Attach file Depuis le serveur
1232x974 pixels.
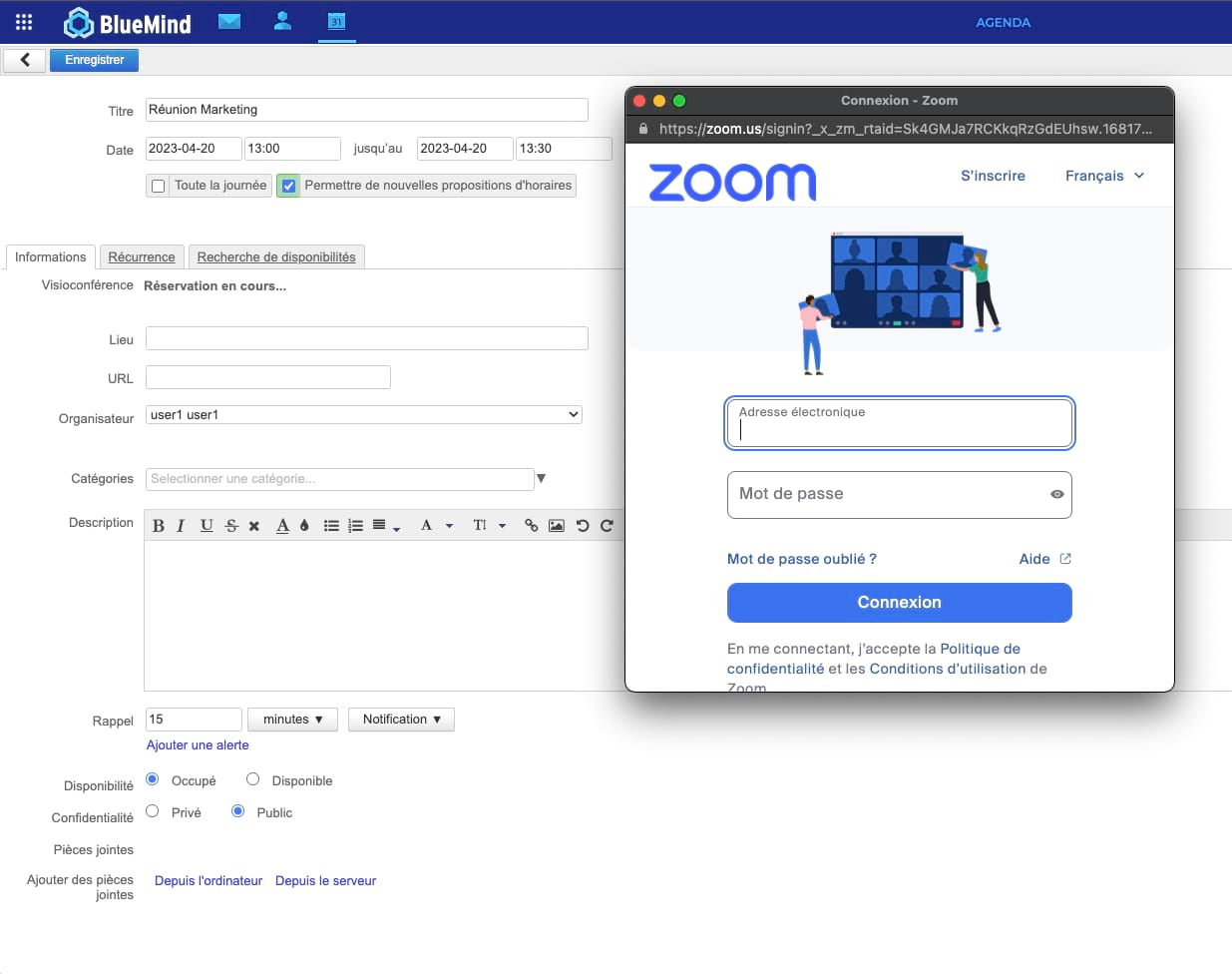coord(325,881)
